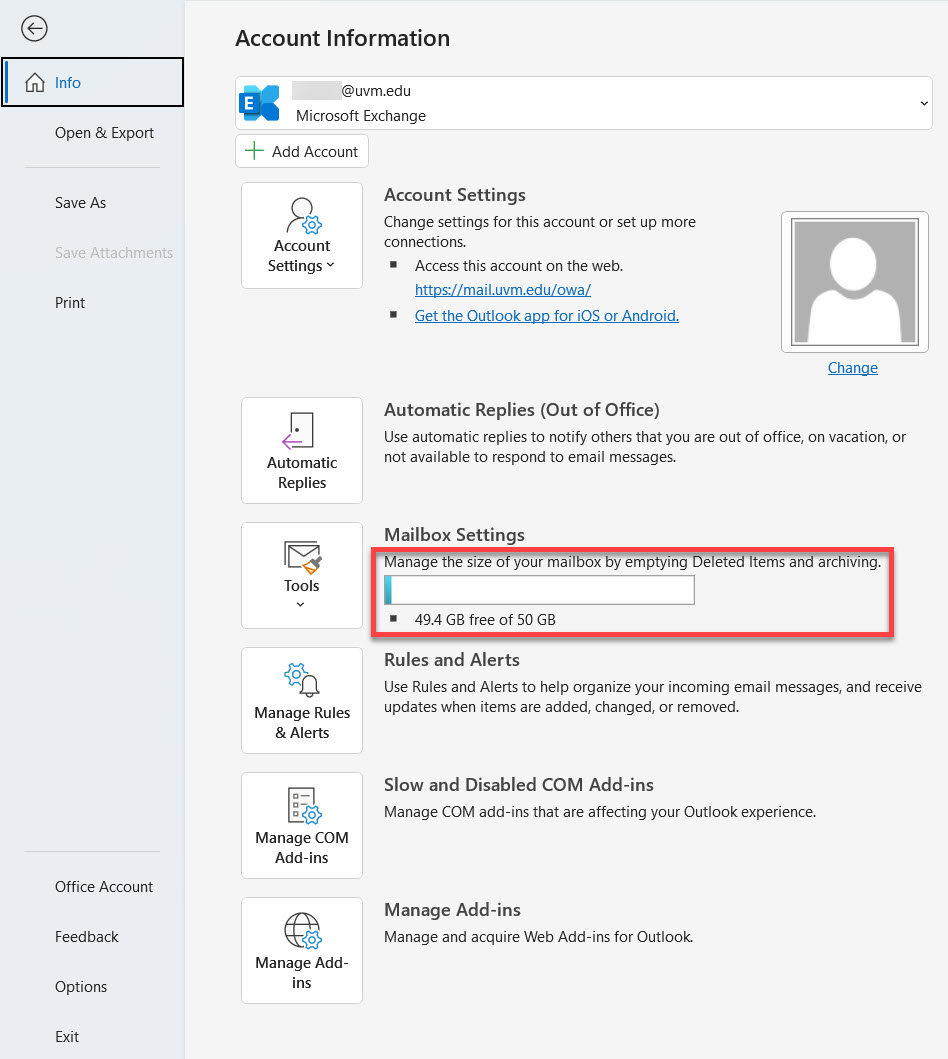Click the back arrow to exit Account Information
The image size is (948, 1059).
[x=34, y=28]
